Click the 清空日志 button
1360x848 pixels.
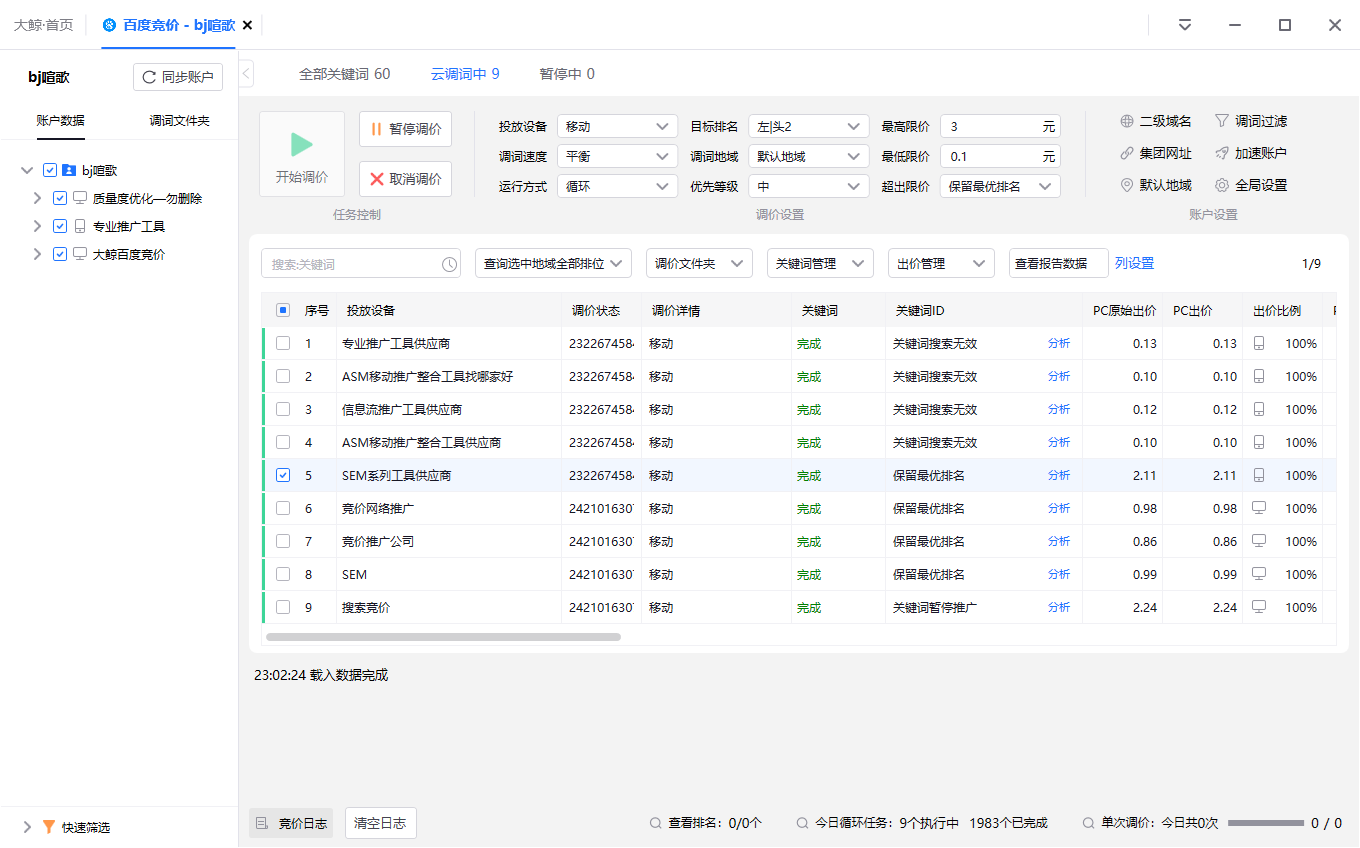coord(381,823)
